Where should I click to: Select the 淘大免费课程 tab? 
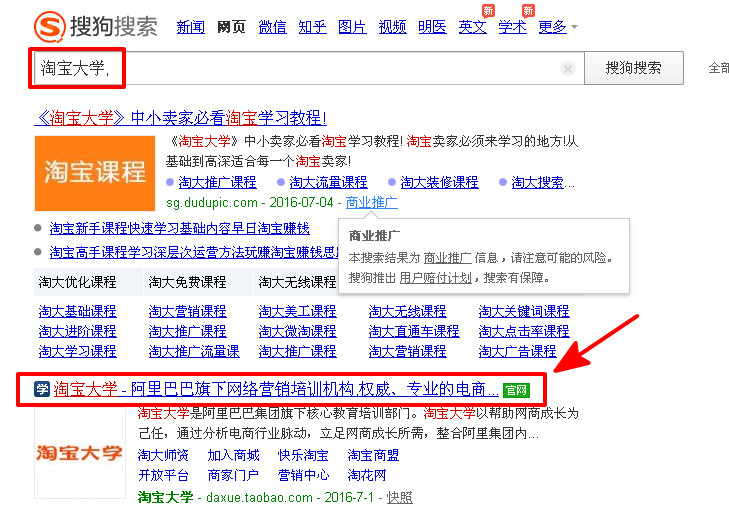pyautogui.click(x=198, y=282)
